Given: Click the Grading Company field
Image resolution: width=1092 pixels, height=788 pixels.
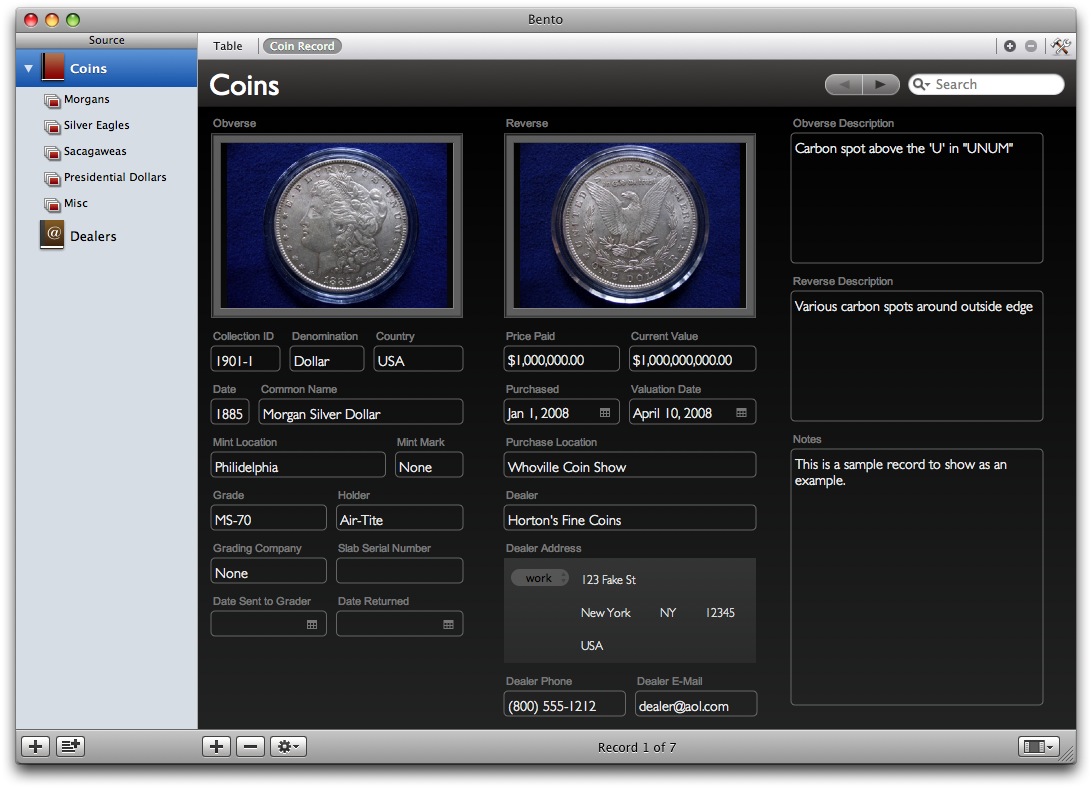Looking at the screenshot, I should [268, 571].
